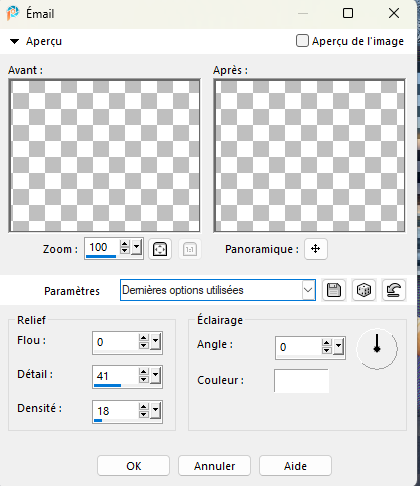This screenshot has width=420, height=486.
Task: Collapse the Aperçu section triangle
Action: click(x=14, y=41)
